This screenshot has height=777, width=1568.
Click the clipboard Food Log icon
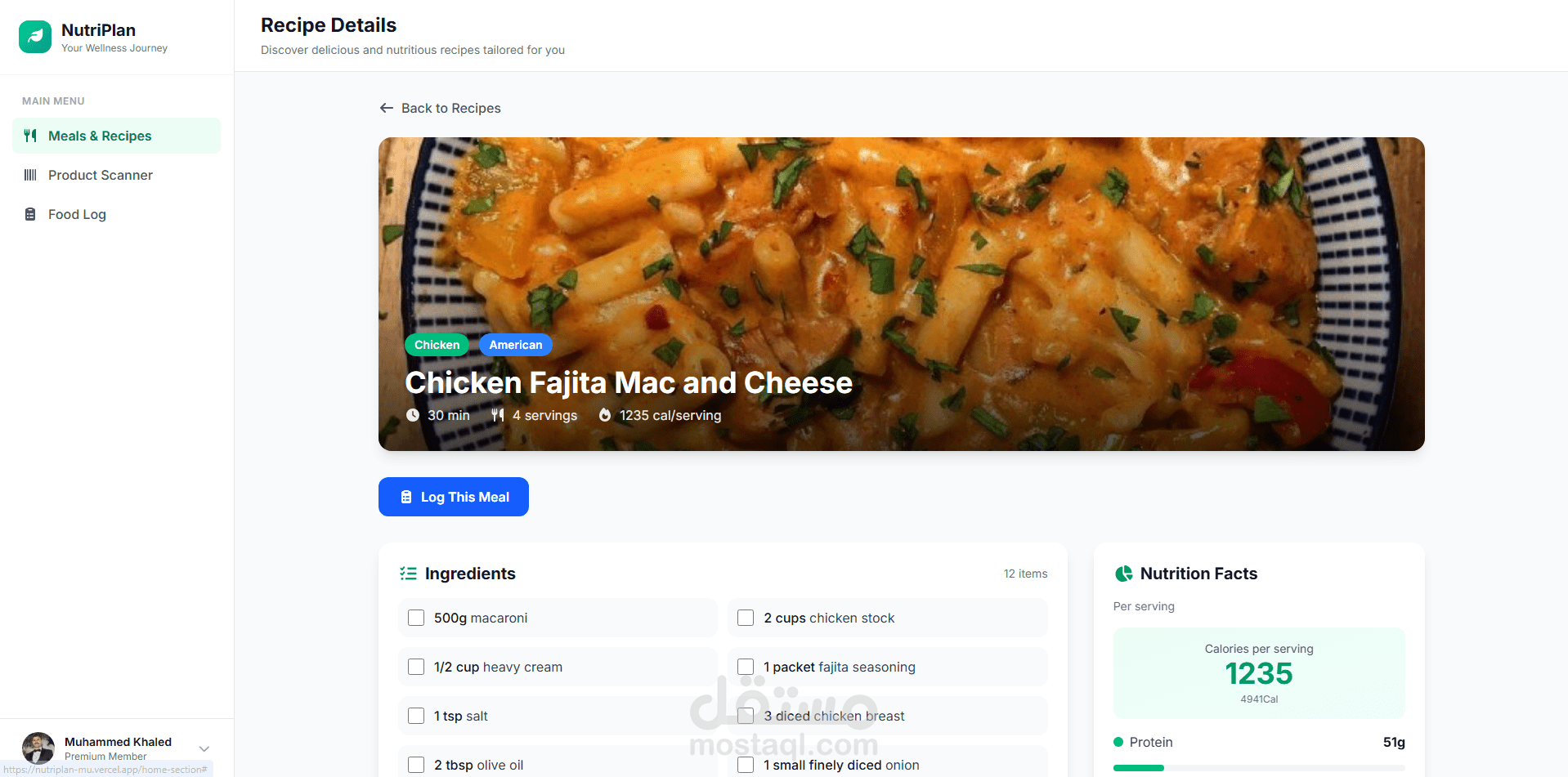(x=30, y=214)
